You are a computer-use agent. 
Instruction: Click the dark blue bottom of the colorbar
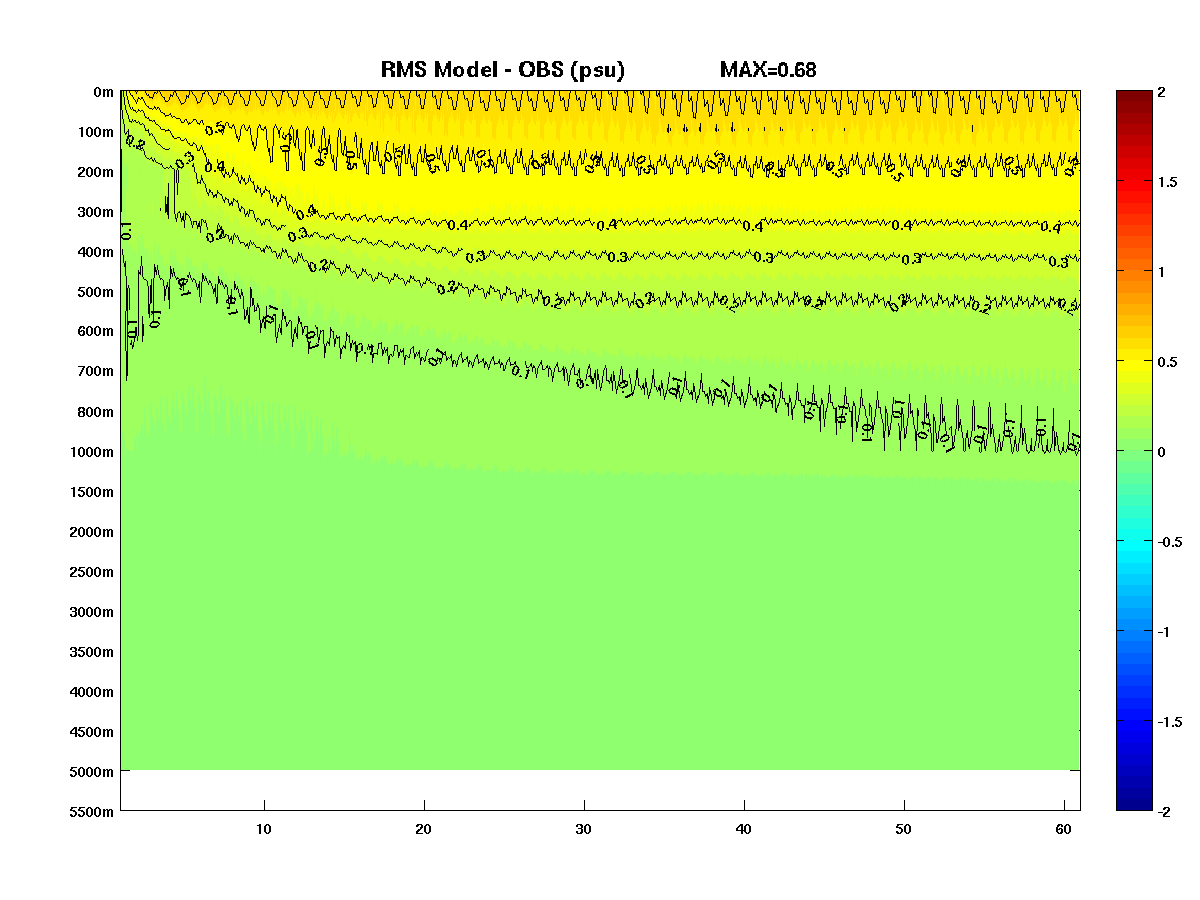1133,804
